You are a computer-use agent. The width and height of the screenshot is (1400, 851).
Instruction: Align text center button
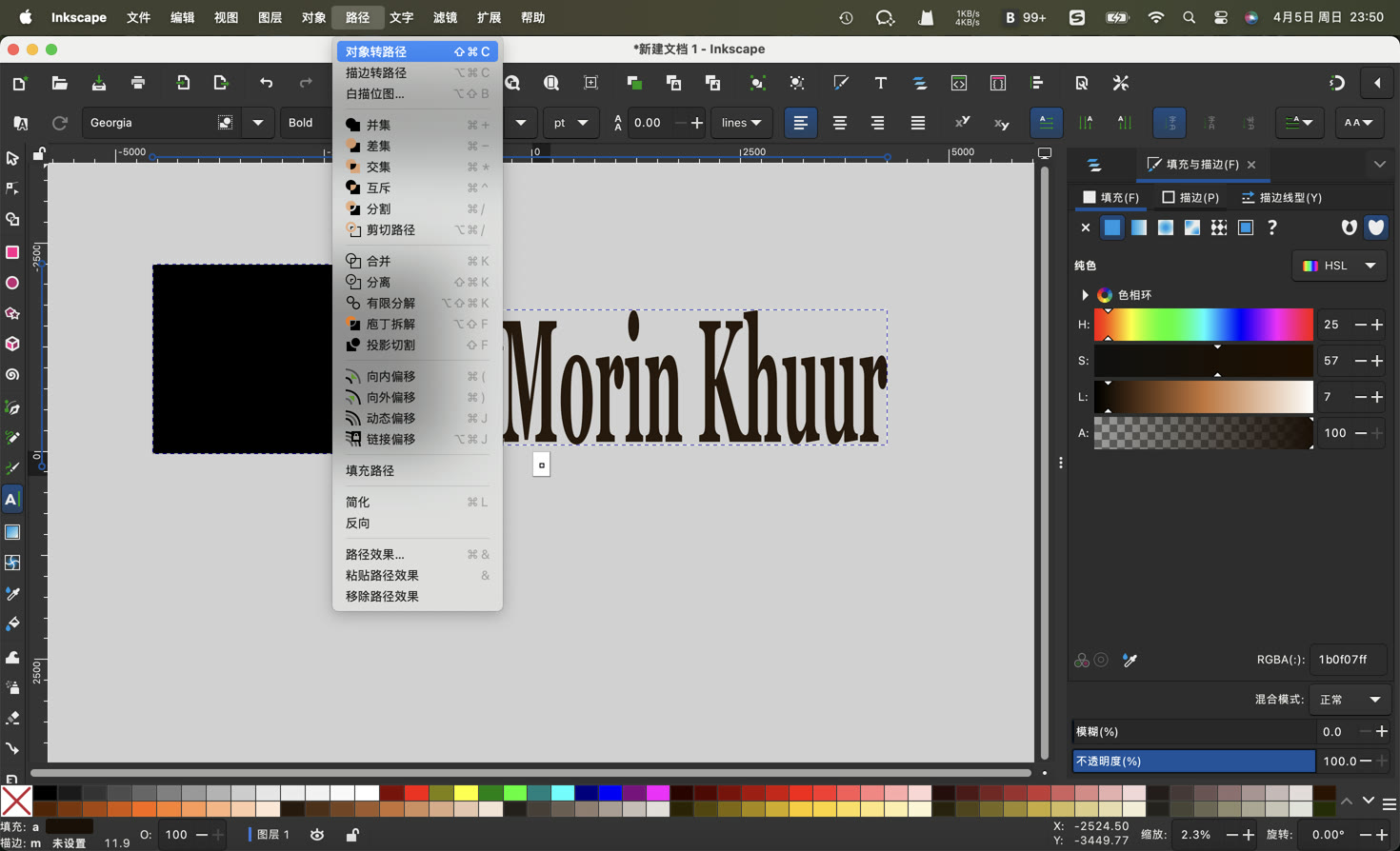coord(839,123)
